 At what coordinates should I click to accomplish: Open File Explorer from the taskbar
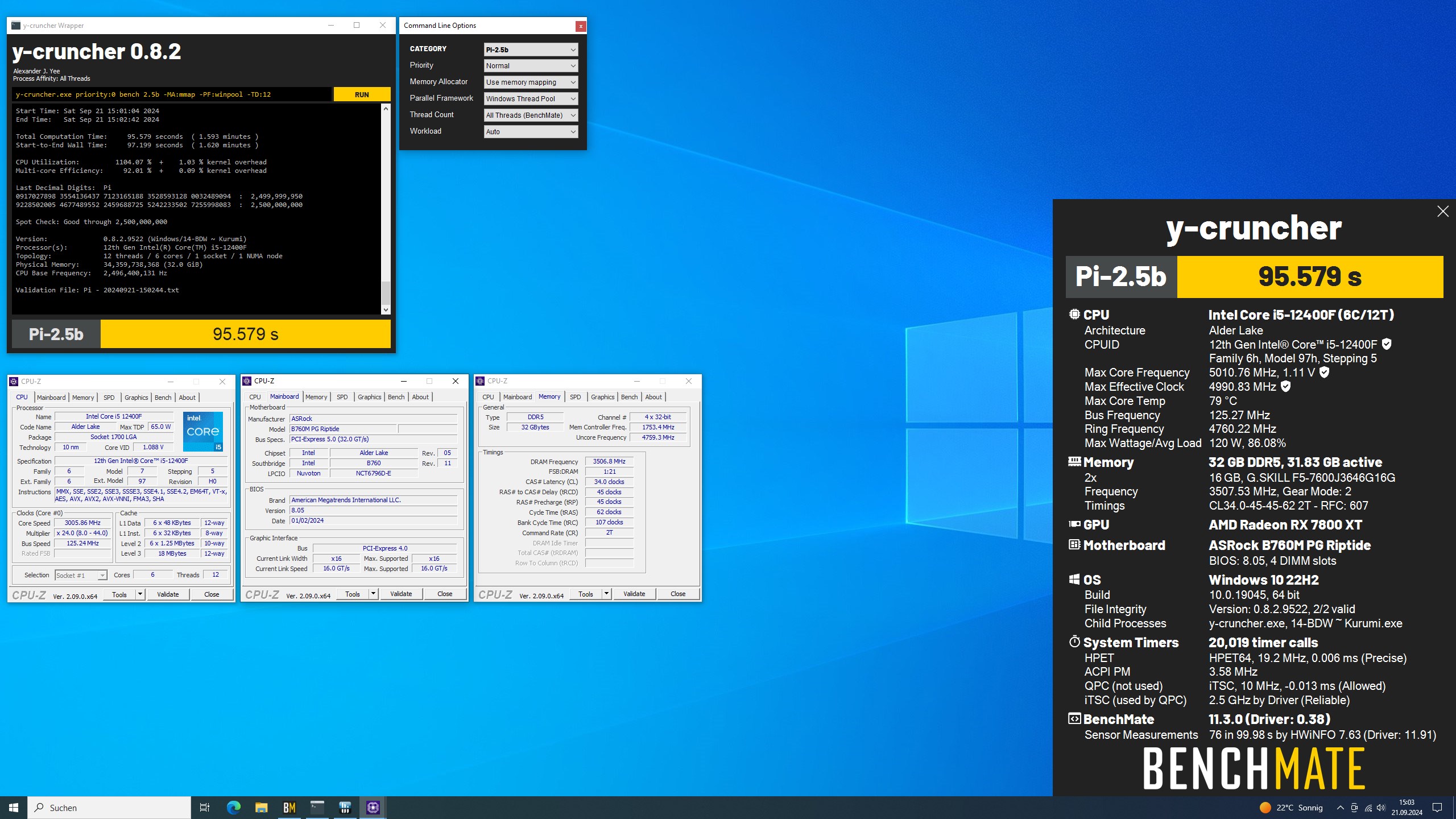(x=261, y=808)
